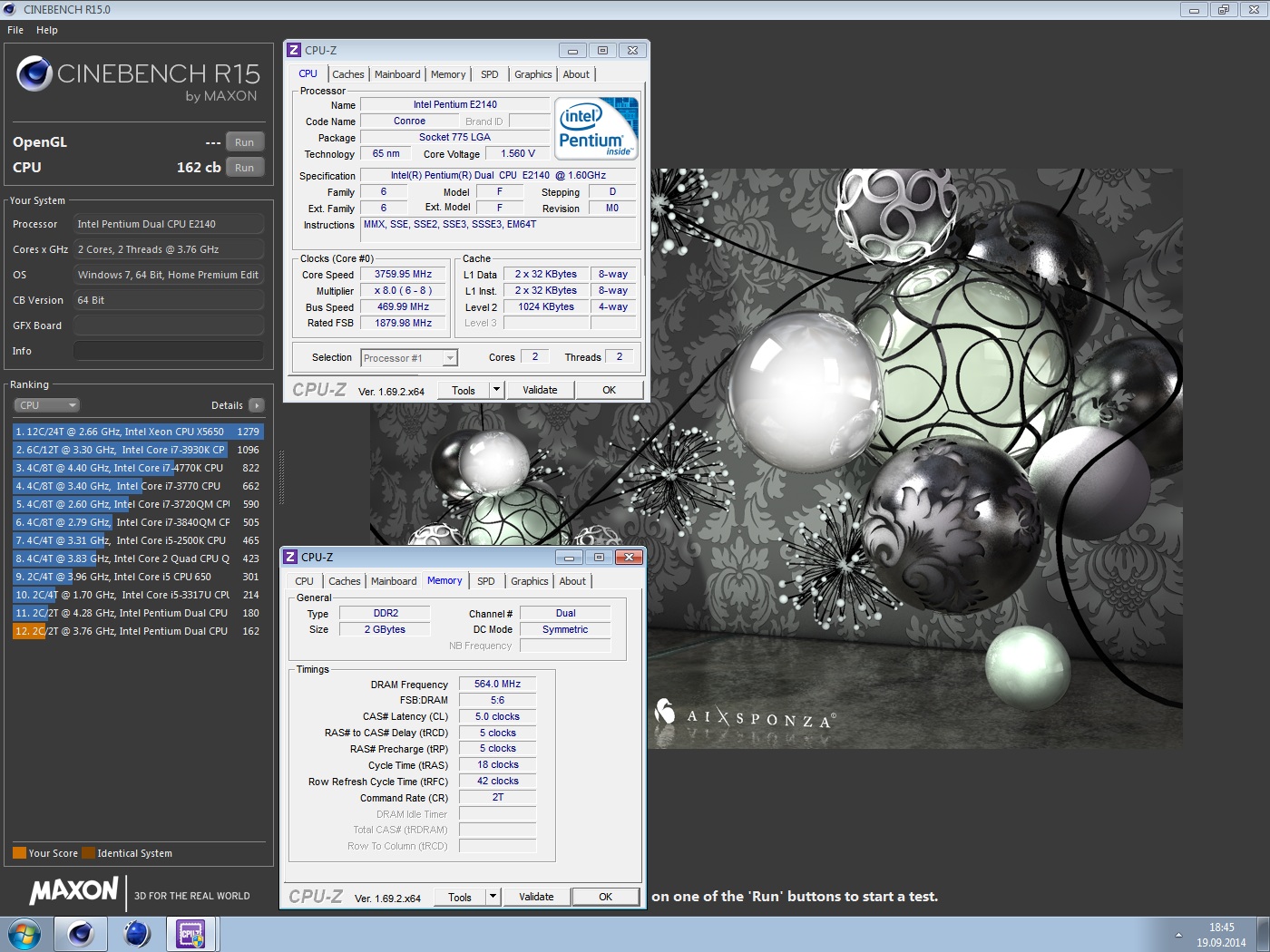
Task: Select Caches tab in lower CPU-Z window
Action: point(345,581)
